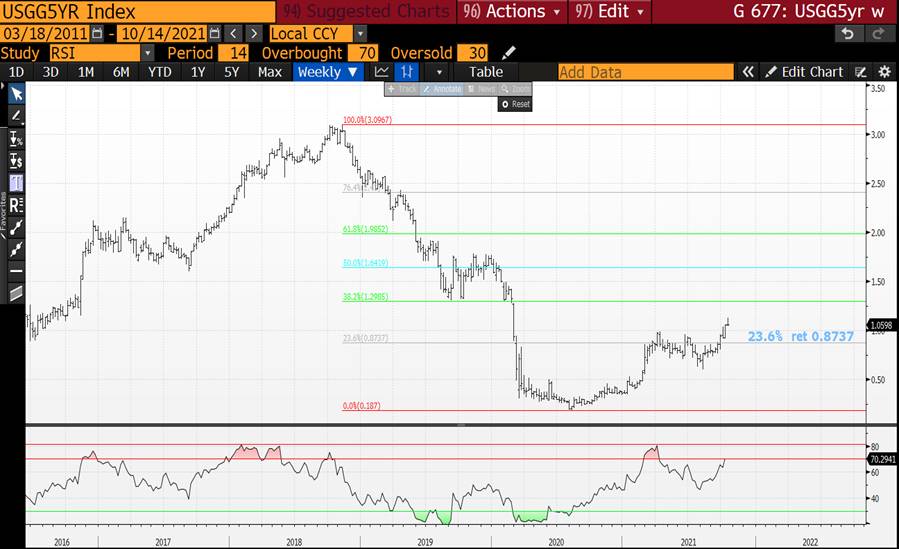Click the 100.0%(3.0967) Fibonacci label
Viewport: 899px width, 549px height.
pyautogui.click(x=367, y=120)
